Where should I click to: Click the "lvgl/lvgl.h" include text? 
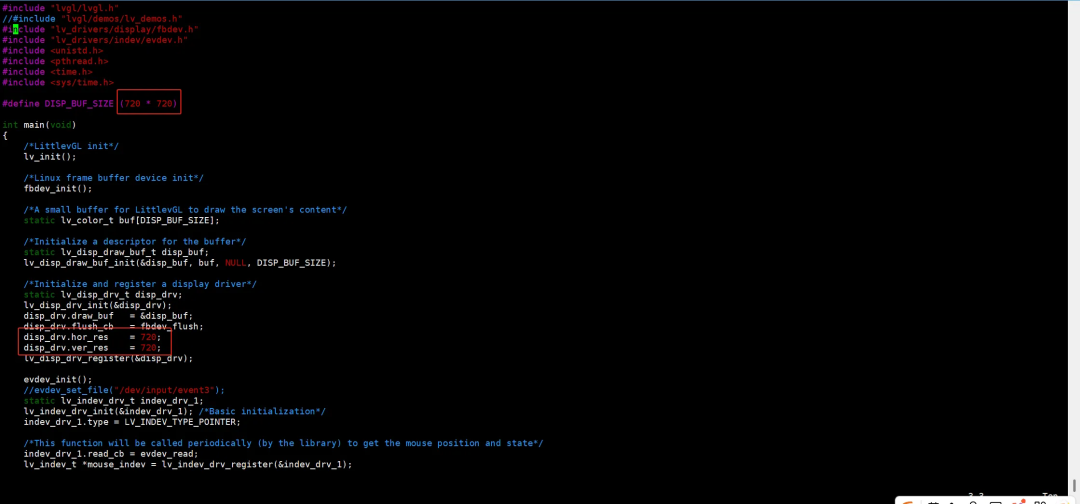tap(87, 8)
